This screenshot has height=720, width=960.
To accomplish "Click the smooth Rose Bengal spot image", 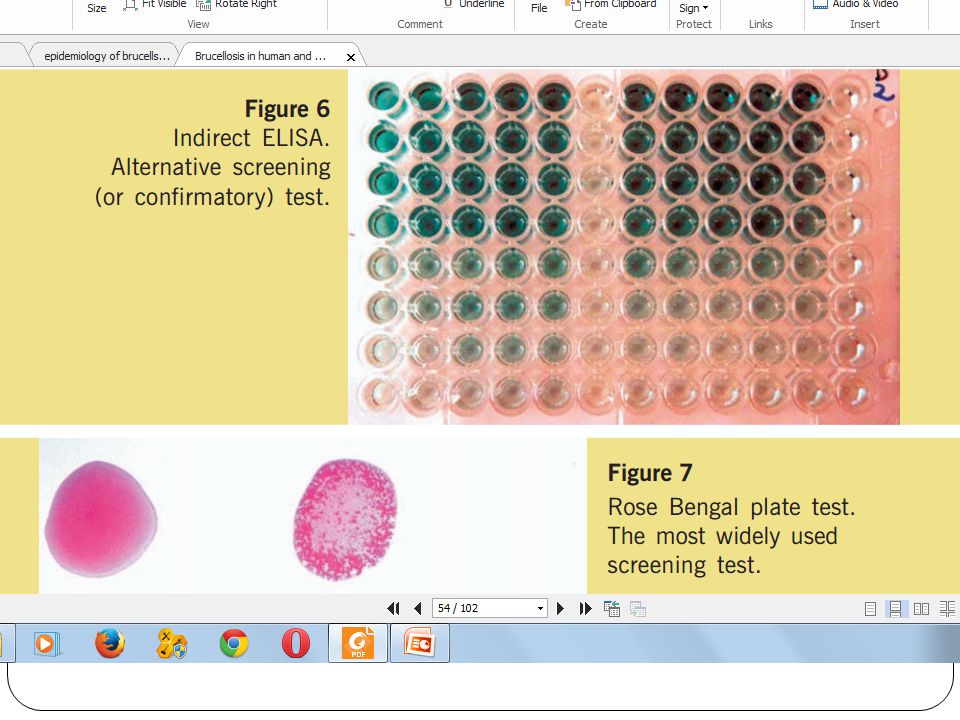I will point(101,519).
